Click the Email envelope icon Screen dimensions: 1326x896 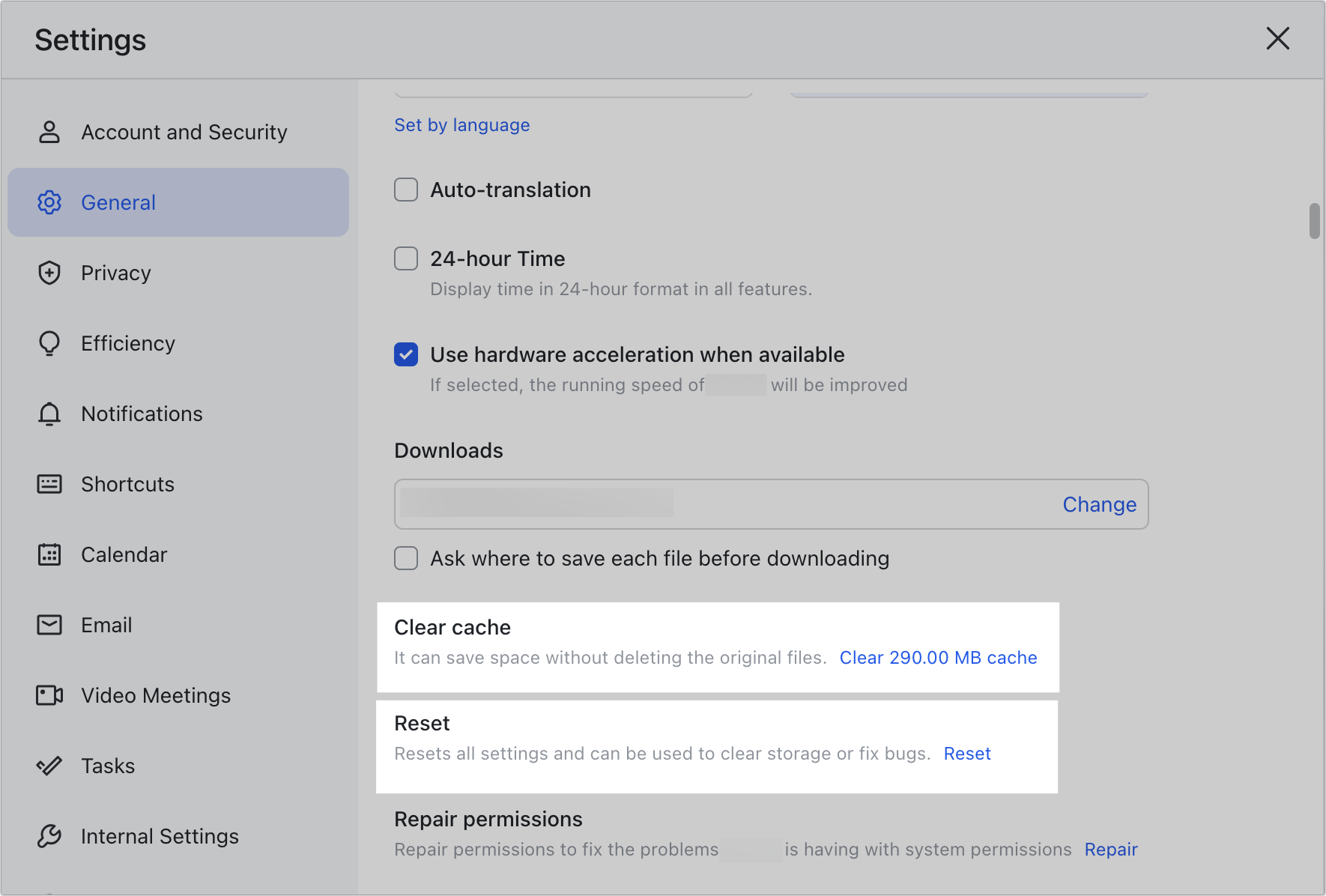point(49,625)
